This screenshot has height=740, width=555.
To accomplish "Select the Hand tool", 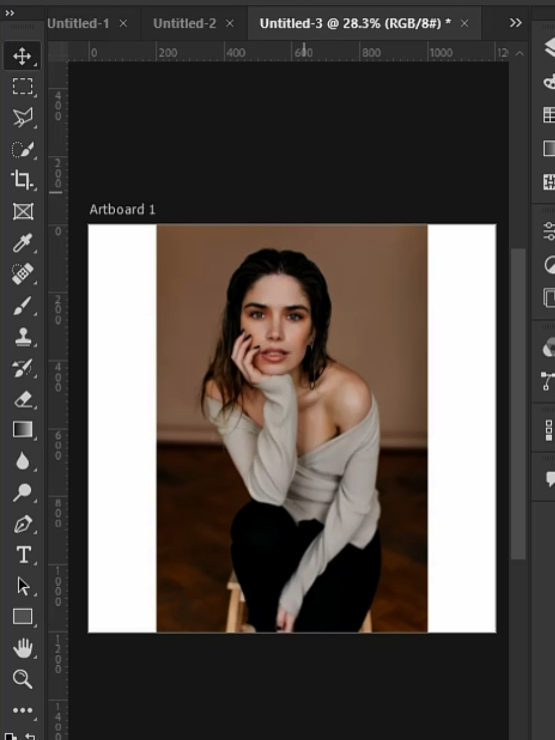I will [22, 648].
